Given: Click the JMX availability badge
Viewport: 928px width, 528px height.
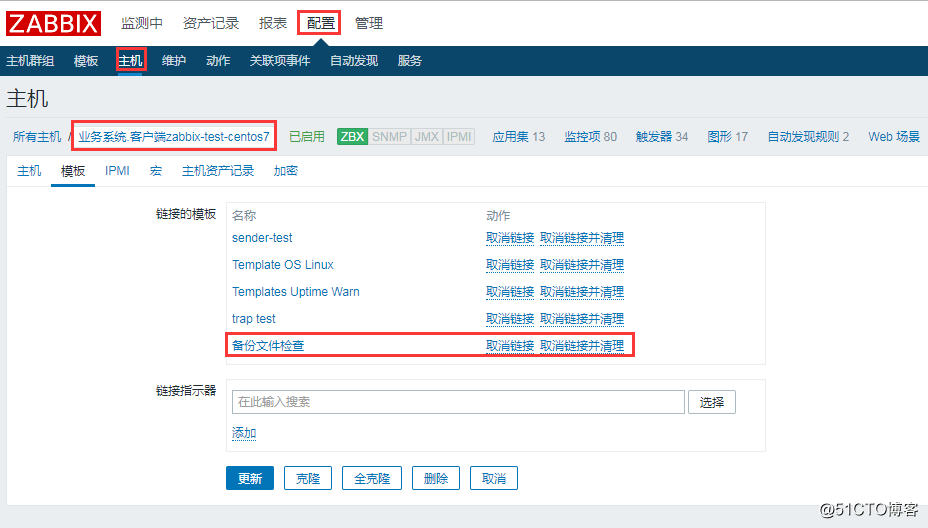Looking at the screenshot, I should click(x=426, y=137).
